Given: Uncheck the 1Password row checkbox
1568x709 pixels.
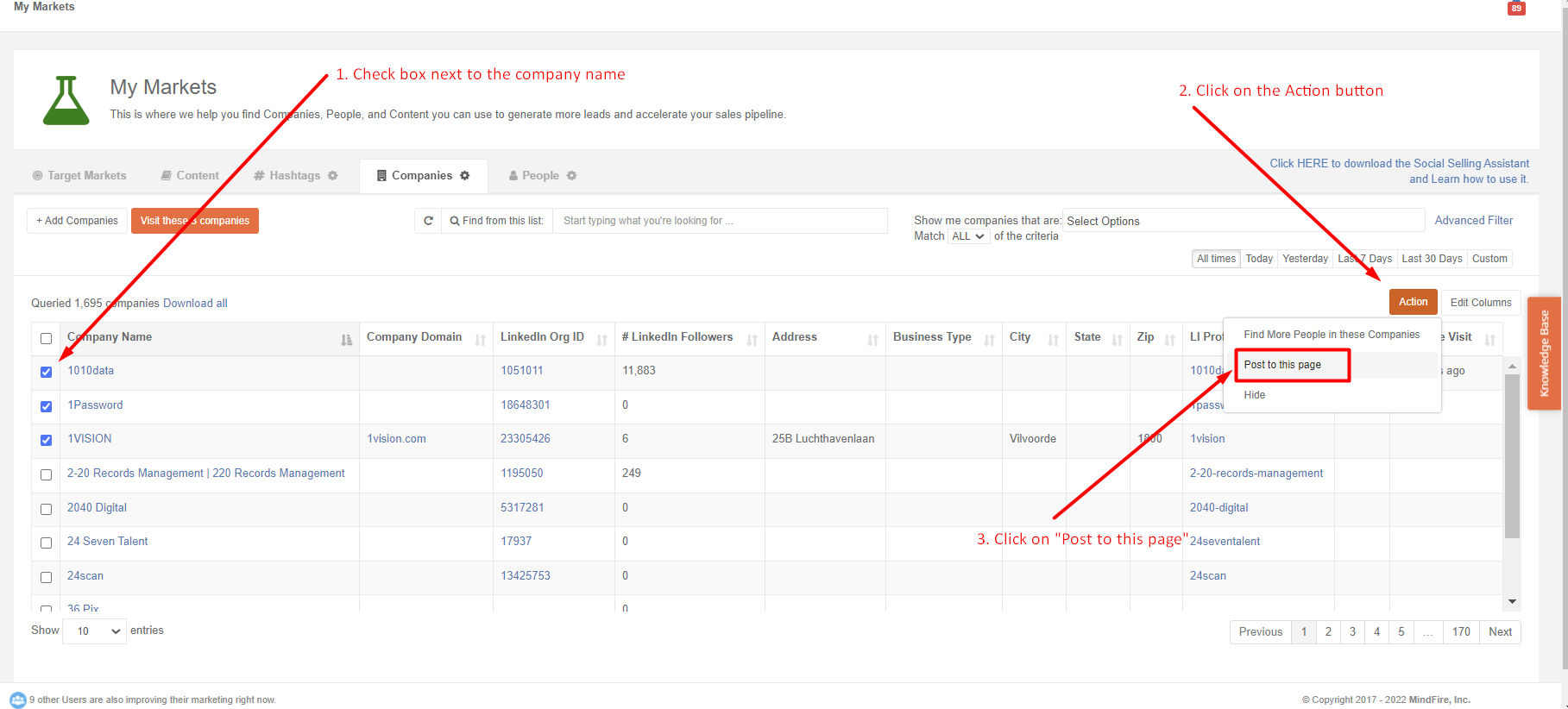Looking at the screenshot, I should [x=46, y=406].
